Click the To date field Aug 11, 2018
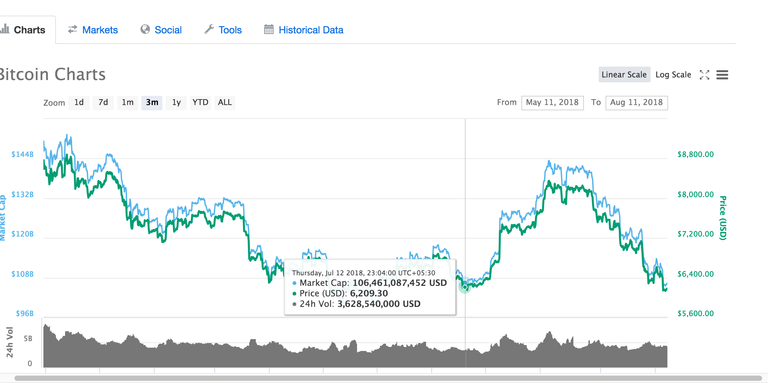 pyautogui.click(x=636, y=102)
